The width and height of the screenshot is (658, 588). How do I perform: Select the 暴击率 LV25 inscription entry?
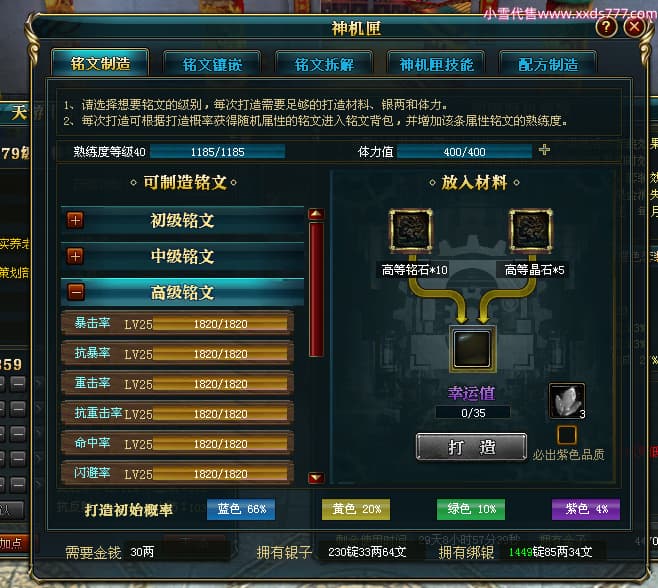(178, 323)
